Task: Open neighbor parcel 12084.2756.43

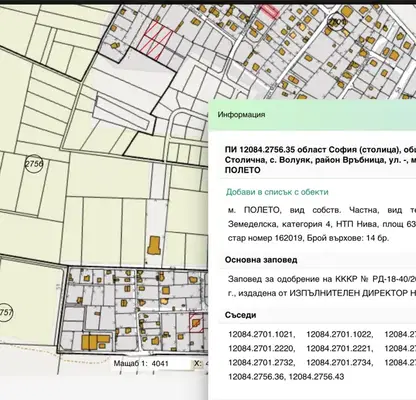Action: click(316, 377)
